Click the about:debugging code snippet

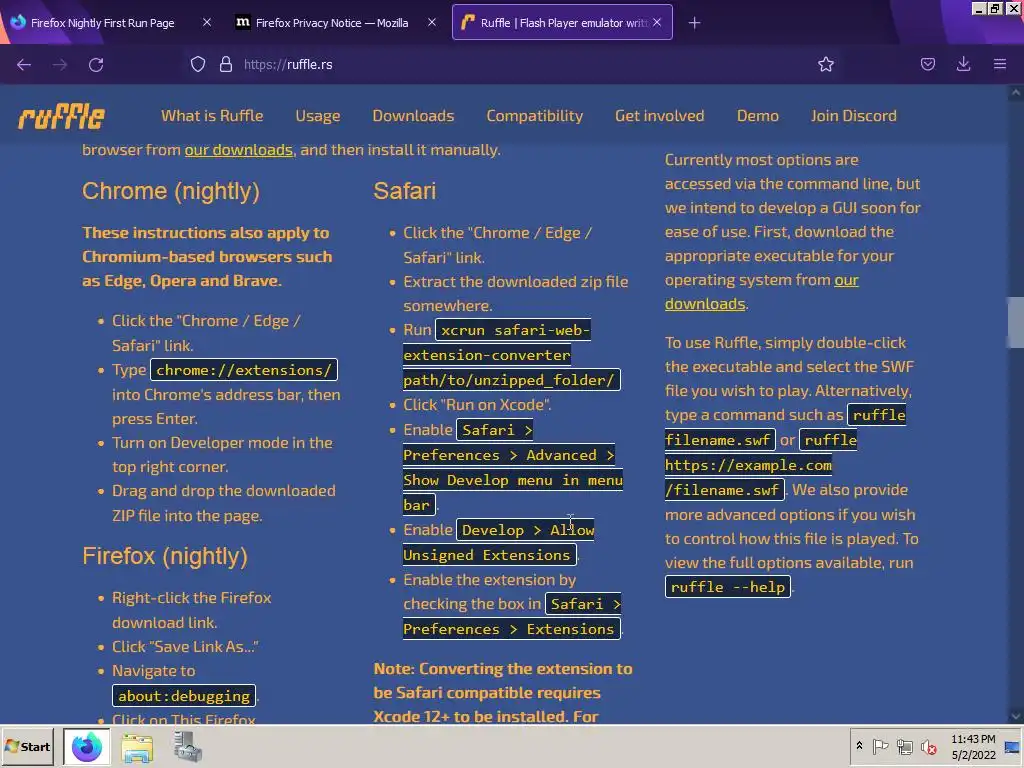[184, 696]
